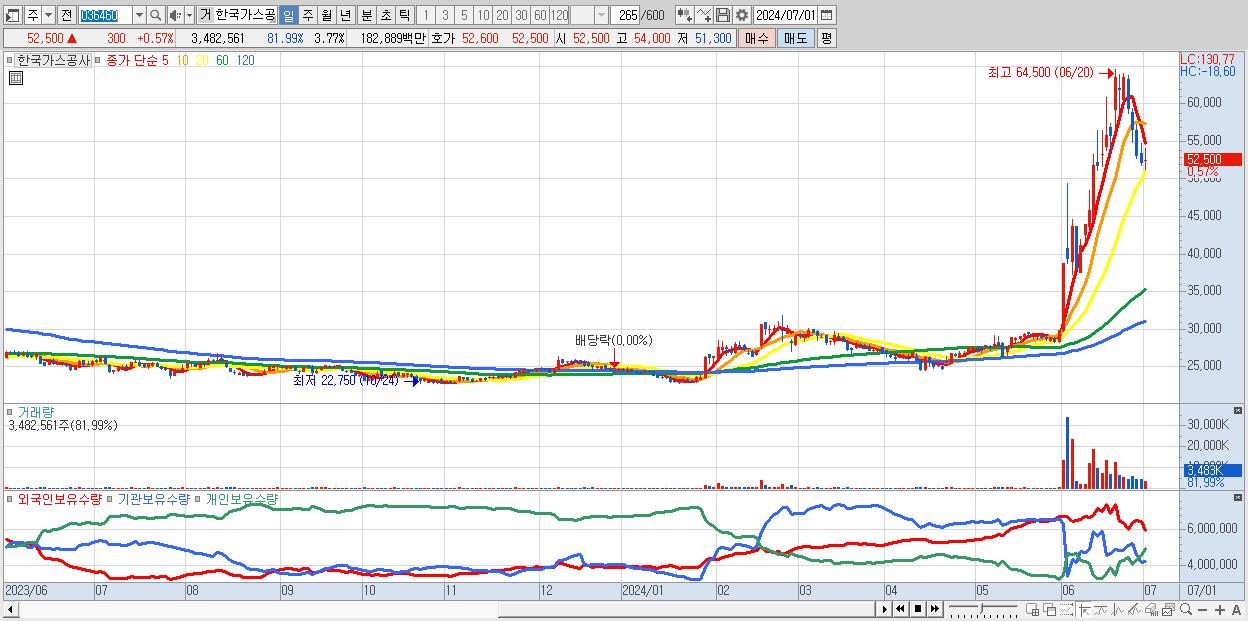This screenshot has height=621, width=1248.
Task: Click the 매도 sell button
Action: coord(794,38)
